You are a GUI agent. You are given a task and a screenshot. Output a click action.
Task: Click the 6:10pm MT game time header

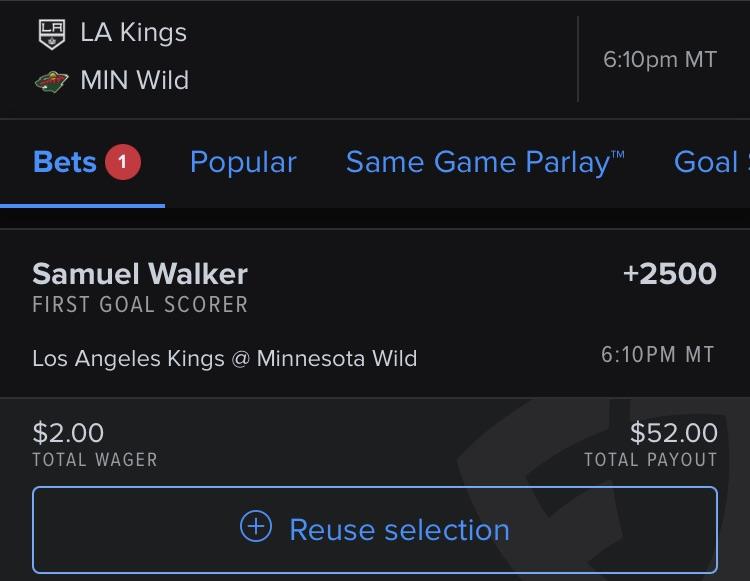point(659,59)
